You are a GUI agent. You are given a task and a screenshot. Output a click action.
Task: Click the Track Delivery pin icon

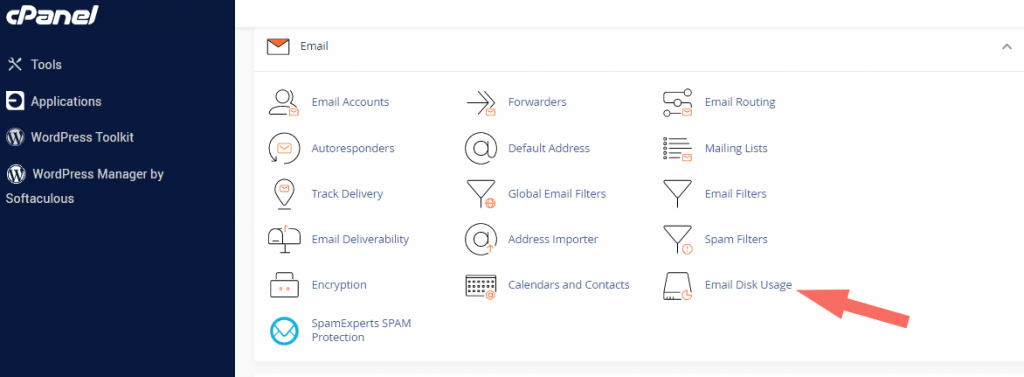[x=284, y=194]
